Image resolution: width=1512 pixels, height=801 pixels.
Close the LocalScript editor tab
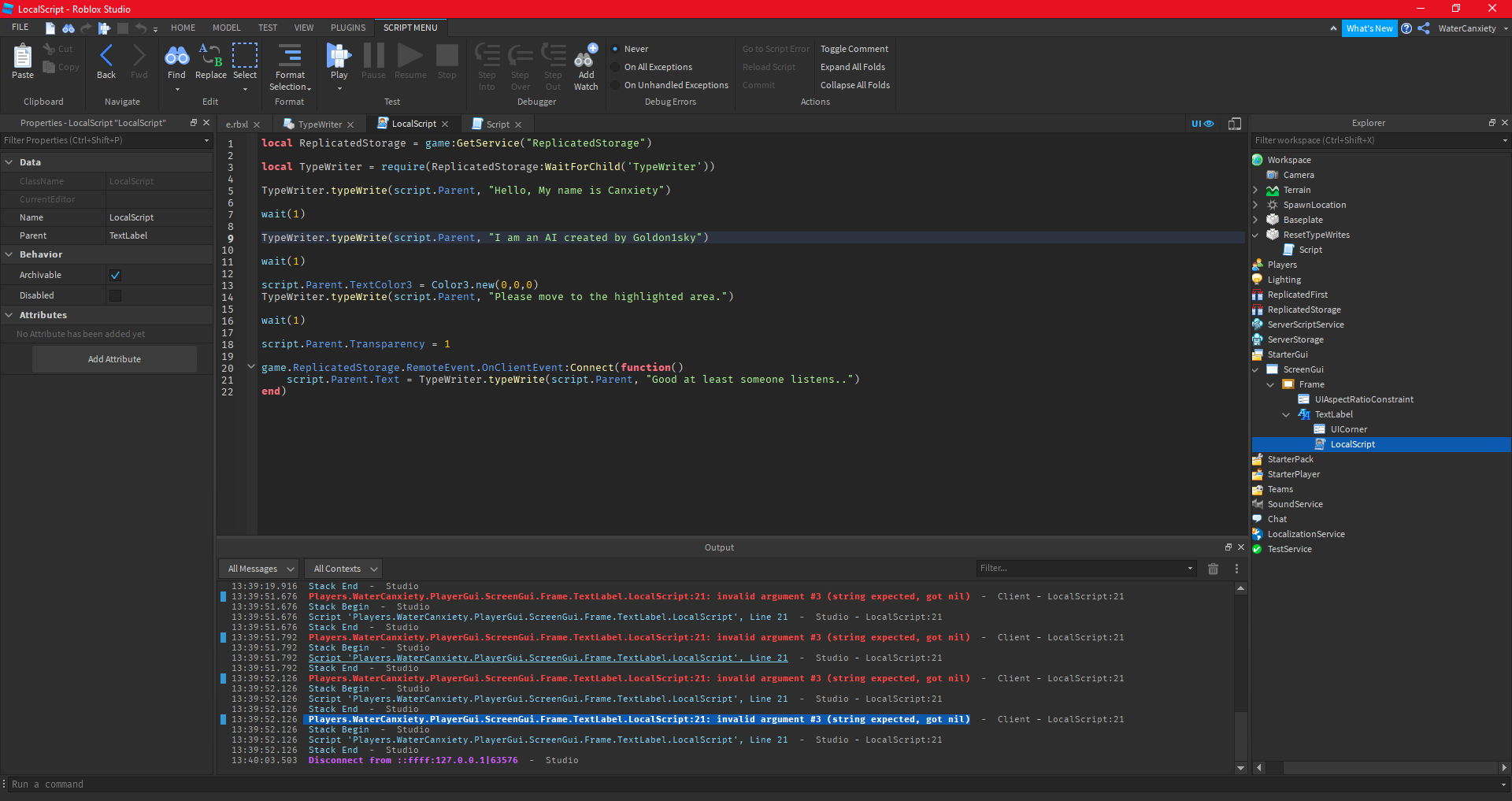pyautogui.click(x=445, y=124)
